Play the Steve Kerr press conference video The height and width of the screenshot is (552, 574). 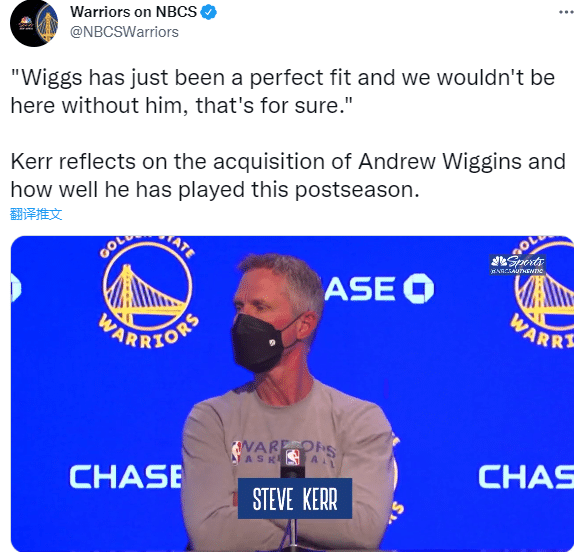[292, 394]
